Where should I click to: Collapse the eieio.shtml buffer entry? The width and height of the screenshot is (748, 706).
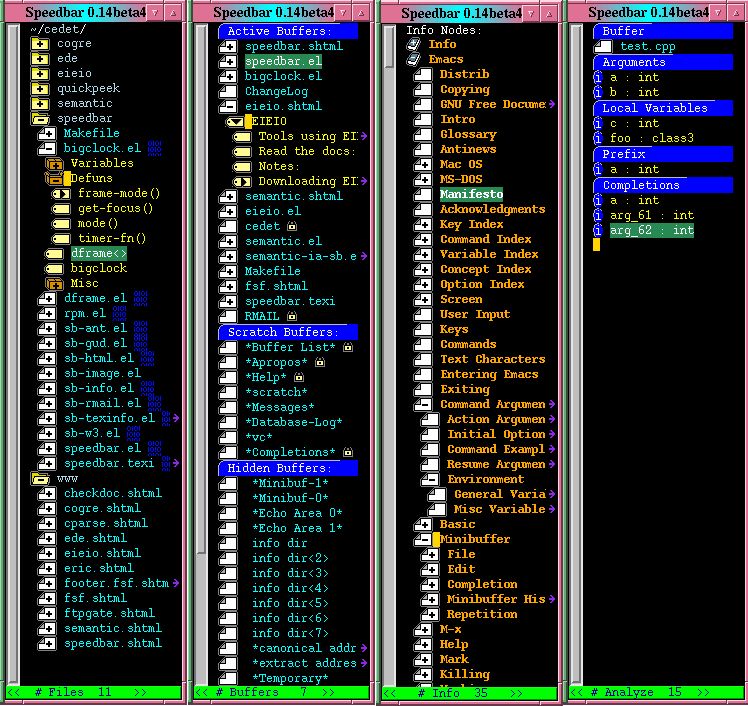[227, 106]
